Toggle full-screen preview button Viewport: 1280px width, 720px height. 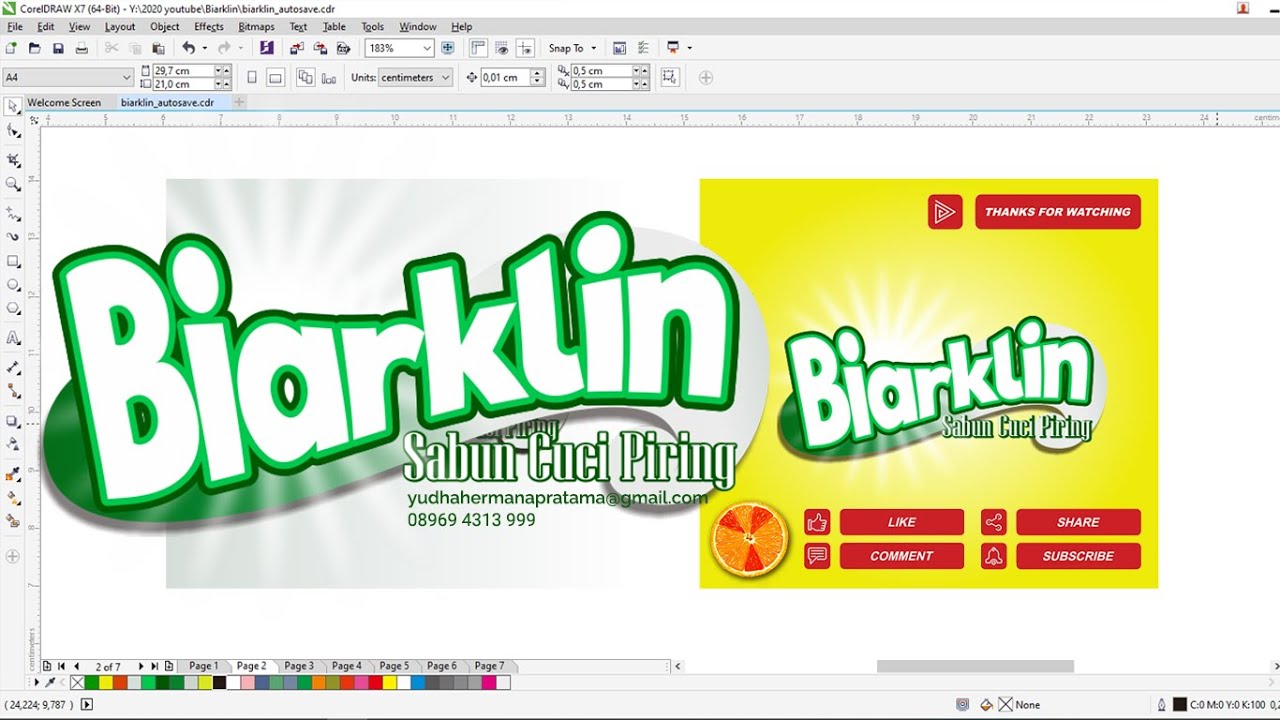(x=447, y=48)
